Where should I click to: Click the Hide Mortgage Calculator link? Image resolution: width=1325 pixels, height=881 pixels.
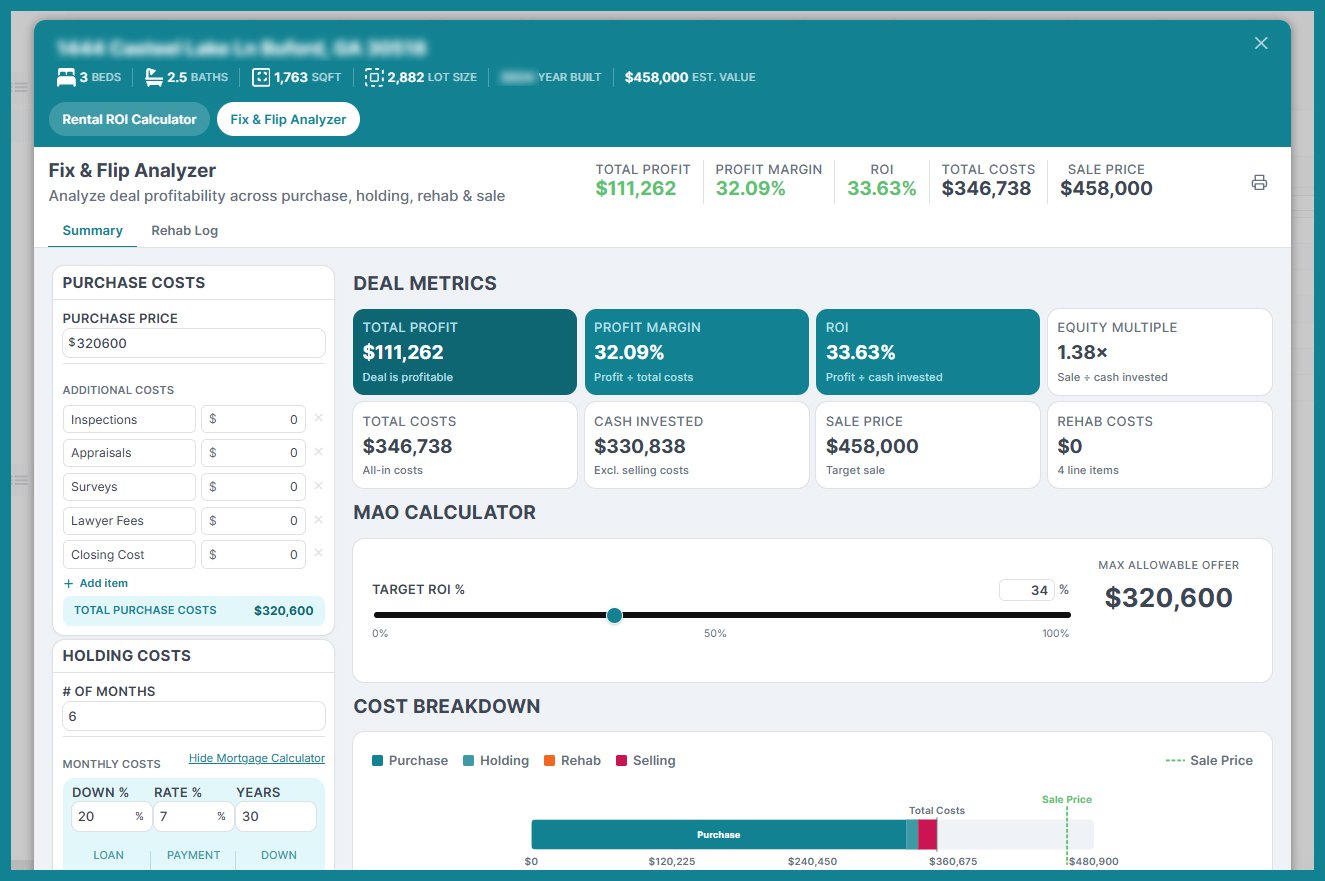[257, 758]
